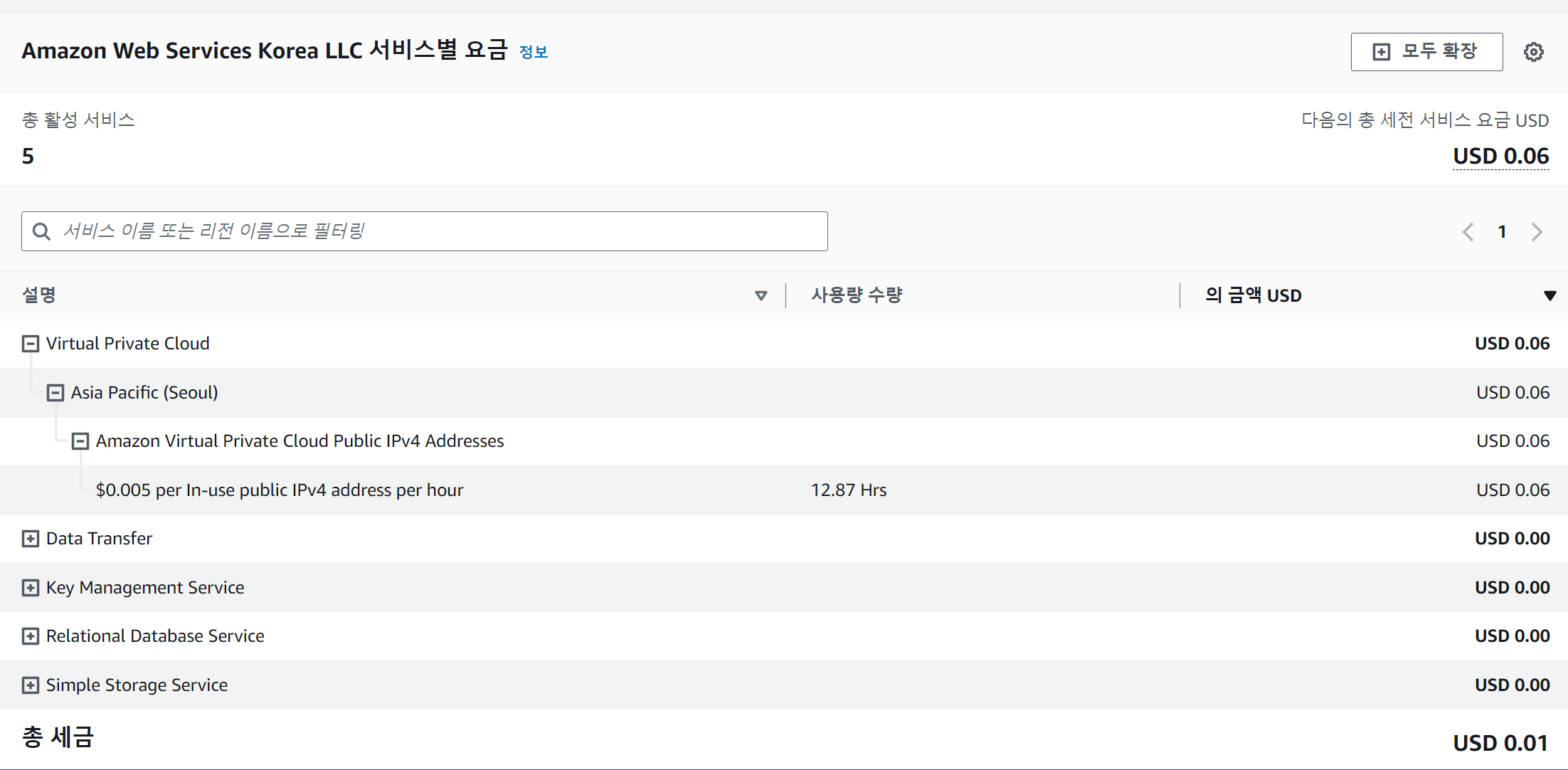Sort by 설명 column arrow
This screenshot has width=1568, height=770.
761,295
